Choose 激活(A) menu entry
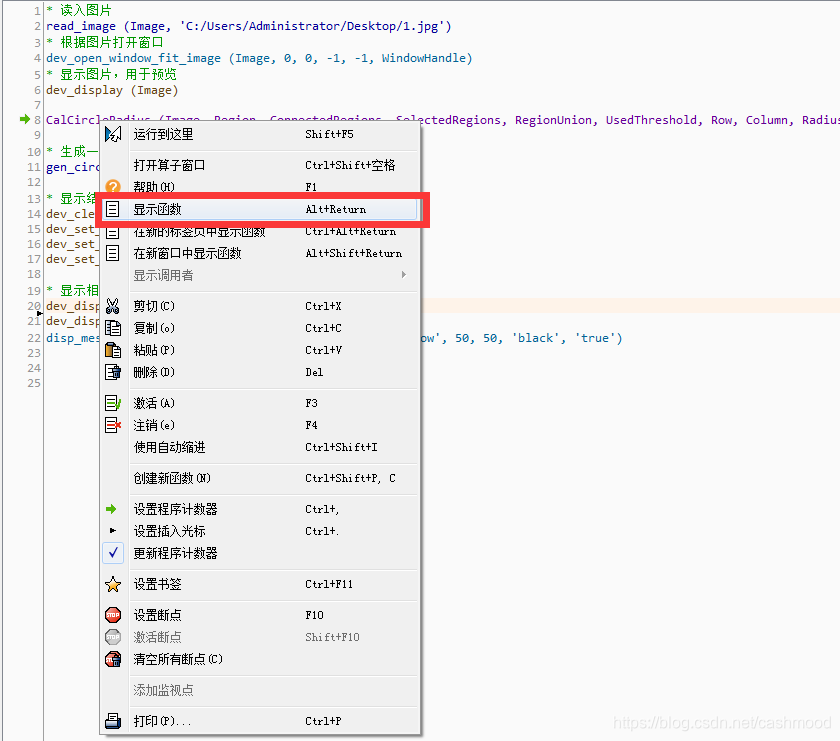840x741 pixels. 260,403
